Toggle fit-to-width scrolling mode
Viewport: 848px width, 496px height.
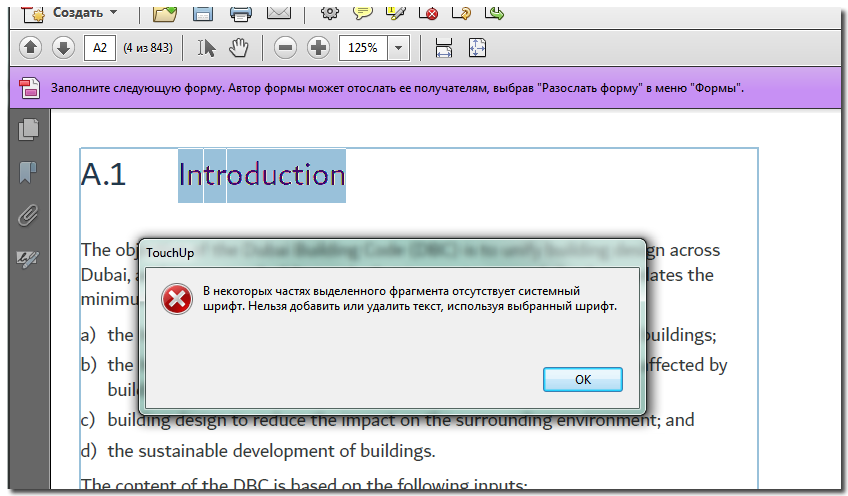click(x=444, y=47)
